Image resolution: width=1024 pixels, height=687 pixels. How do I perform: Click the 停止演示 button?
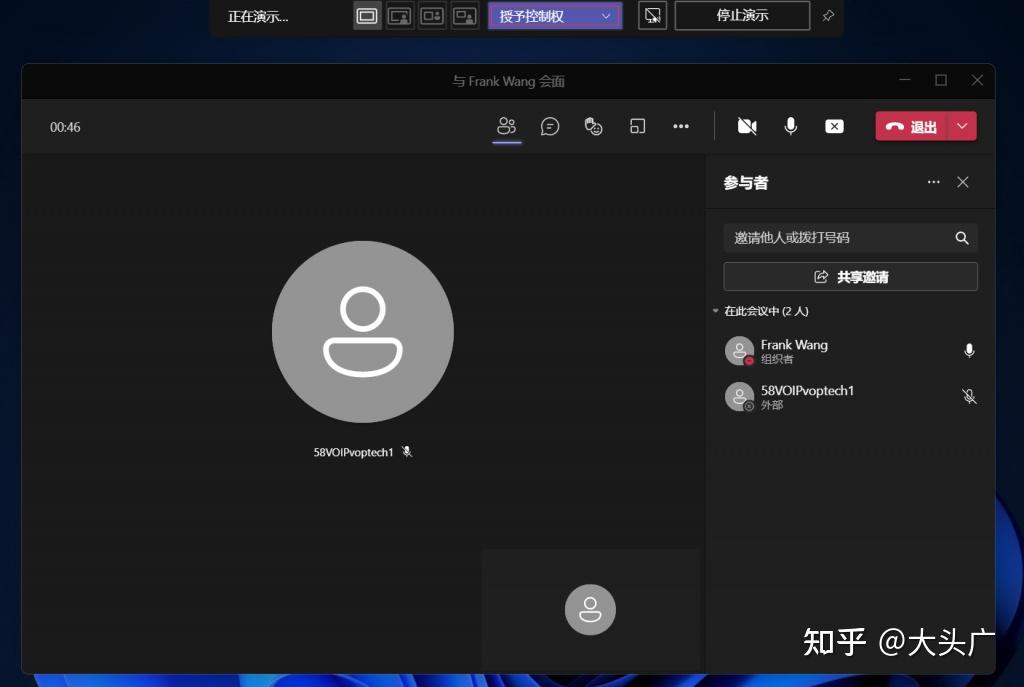click(742, 15)
